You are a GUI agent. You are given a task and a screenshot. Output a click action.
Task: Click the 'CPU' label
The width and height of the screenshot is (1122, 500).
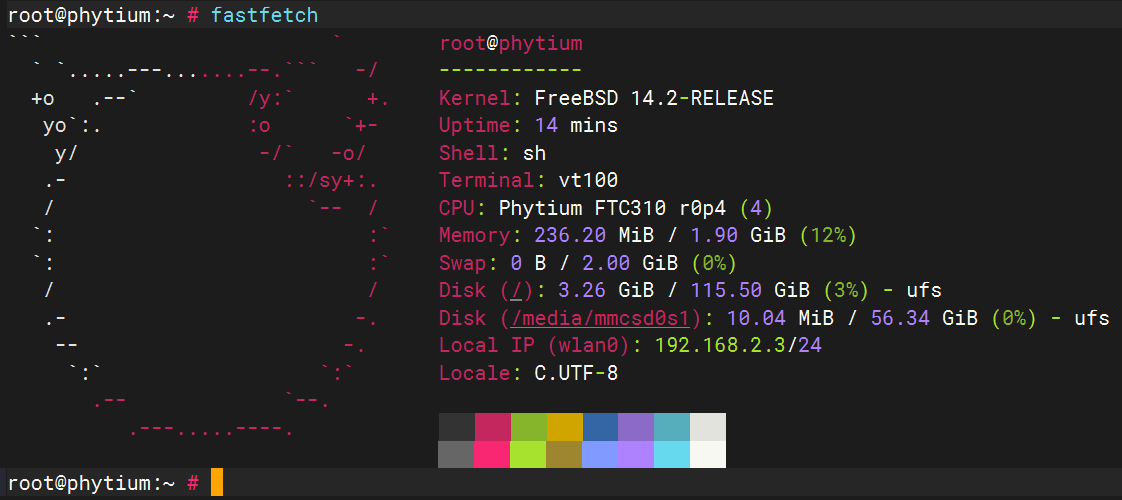tap(457, 208)
